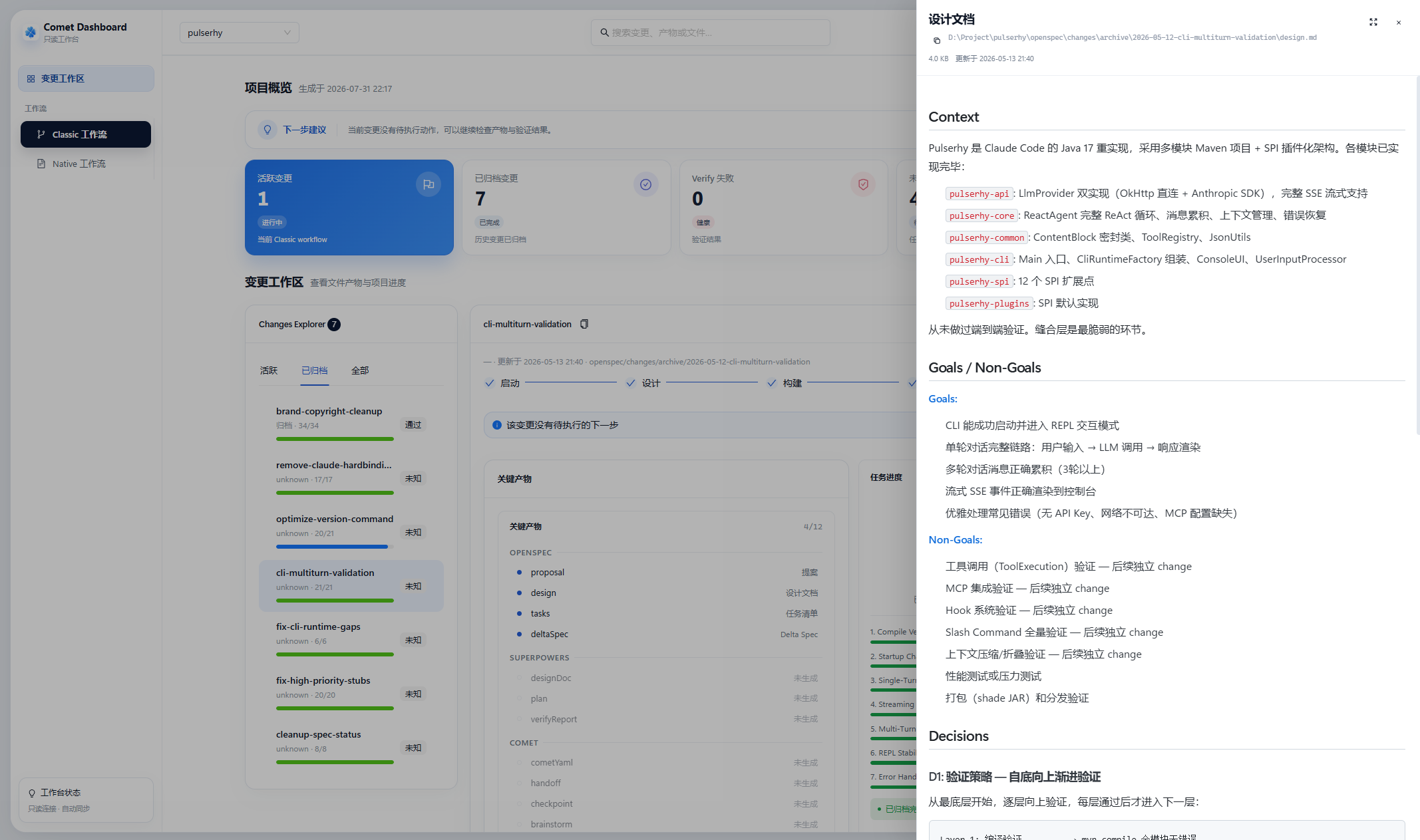Click the checkmark icon on 已归档变更 card
Screen dimensions: 1420x840
[645, 184]
